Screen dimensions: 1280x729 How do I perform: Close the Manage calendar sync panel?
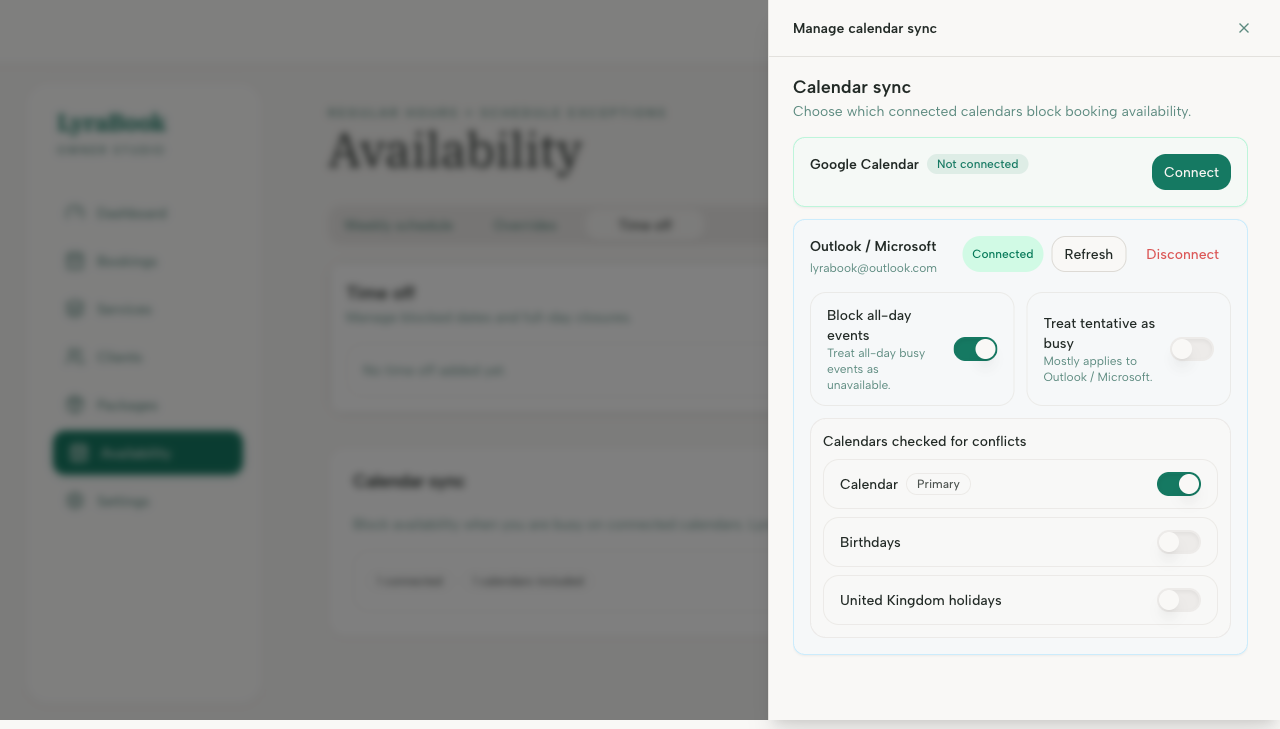coord(1244,28)
